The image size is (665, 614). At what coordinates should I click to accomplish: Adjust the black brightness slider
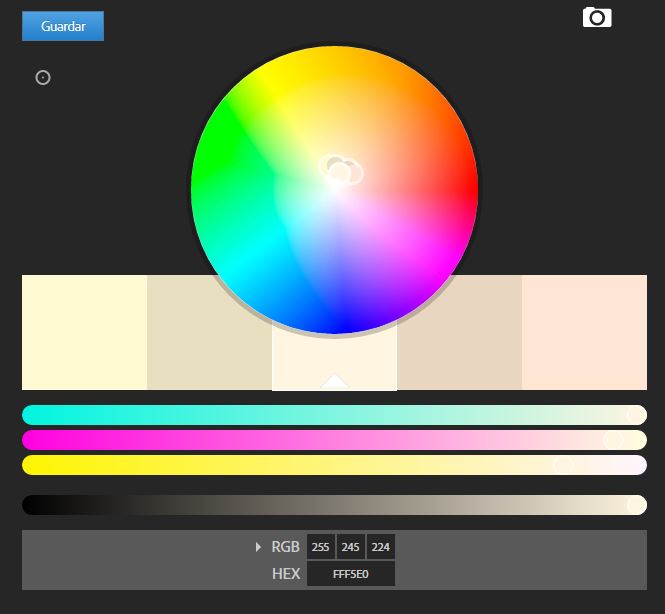[335, 505]
